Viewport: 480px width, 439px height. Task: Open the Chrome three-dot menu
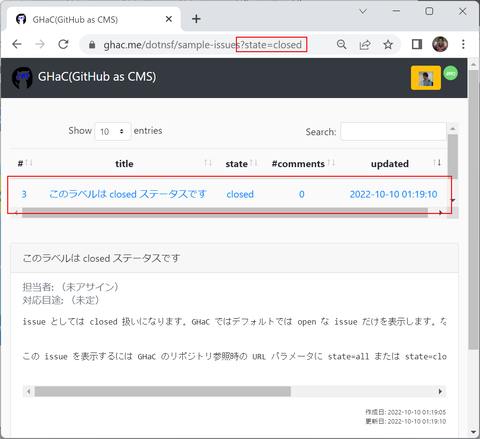pyautogui.click(x=463, y=44)
